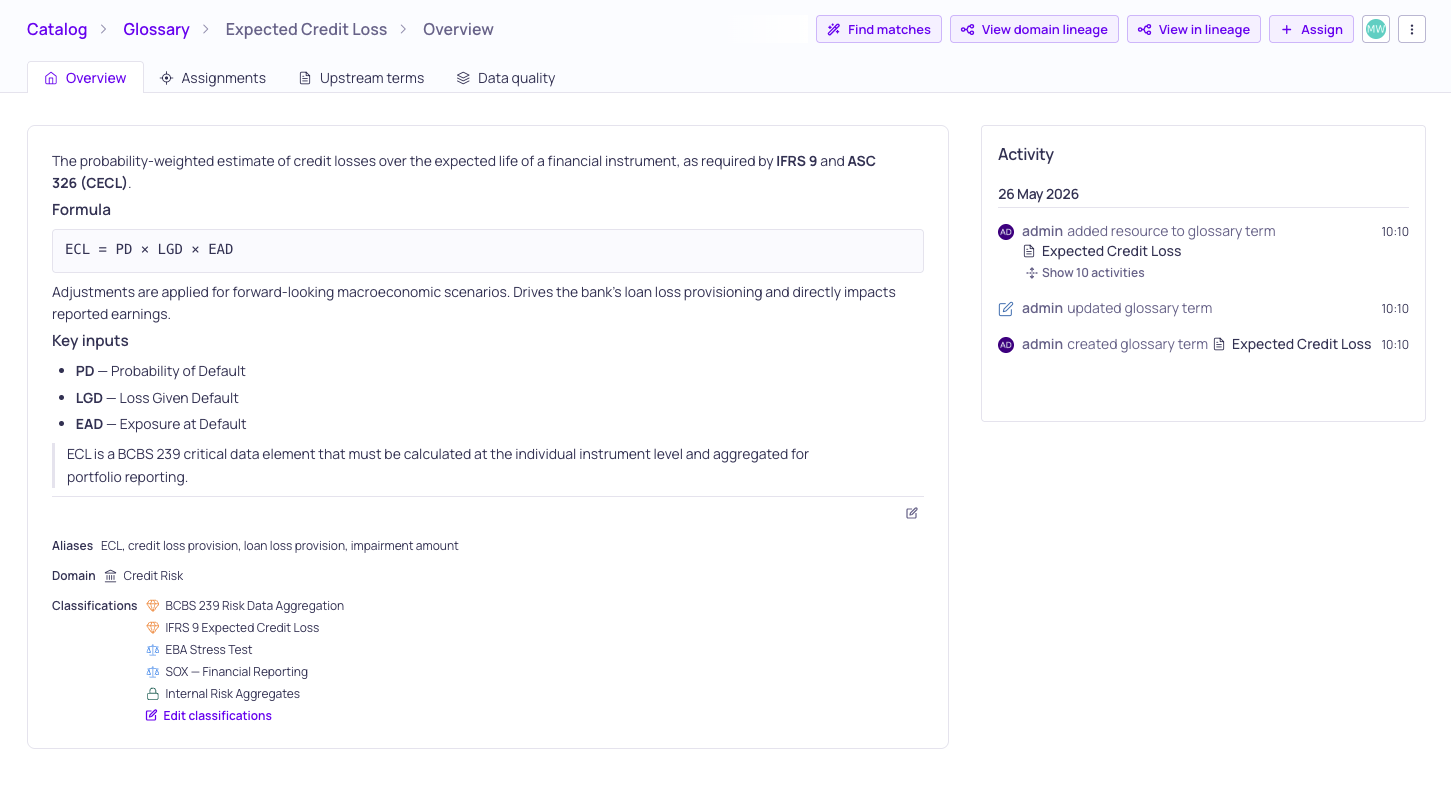Click document icon in created glossary term activity
Viewport: 1451px width, 807px height.
click(1219, 345)
